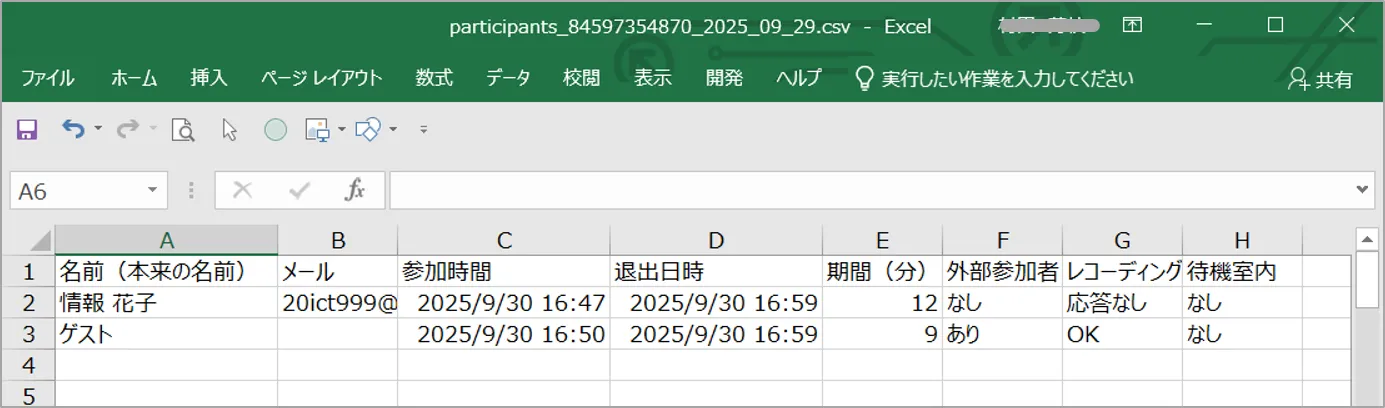Viewport: 1385px width, 408px height.
Task: Click the Save icon in quick access toolbar
Action: click(x=27, y=129)
